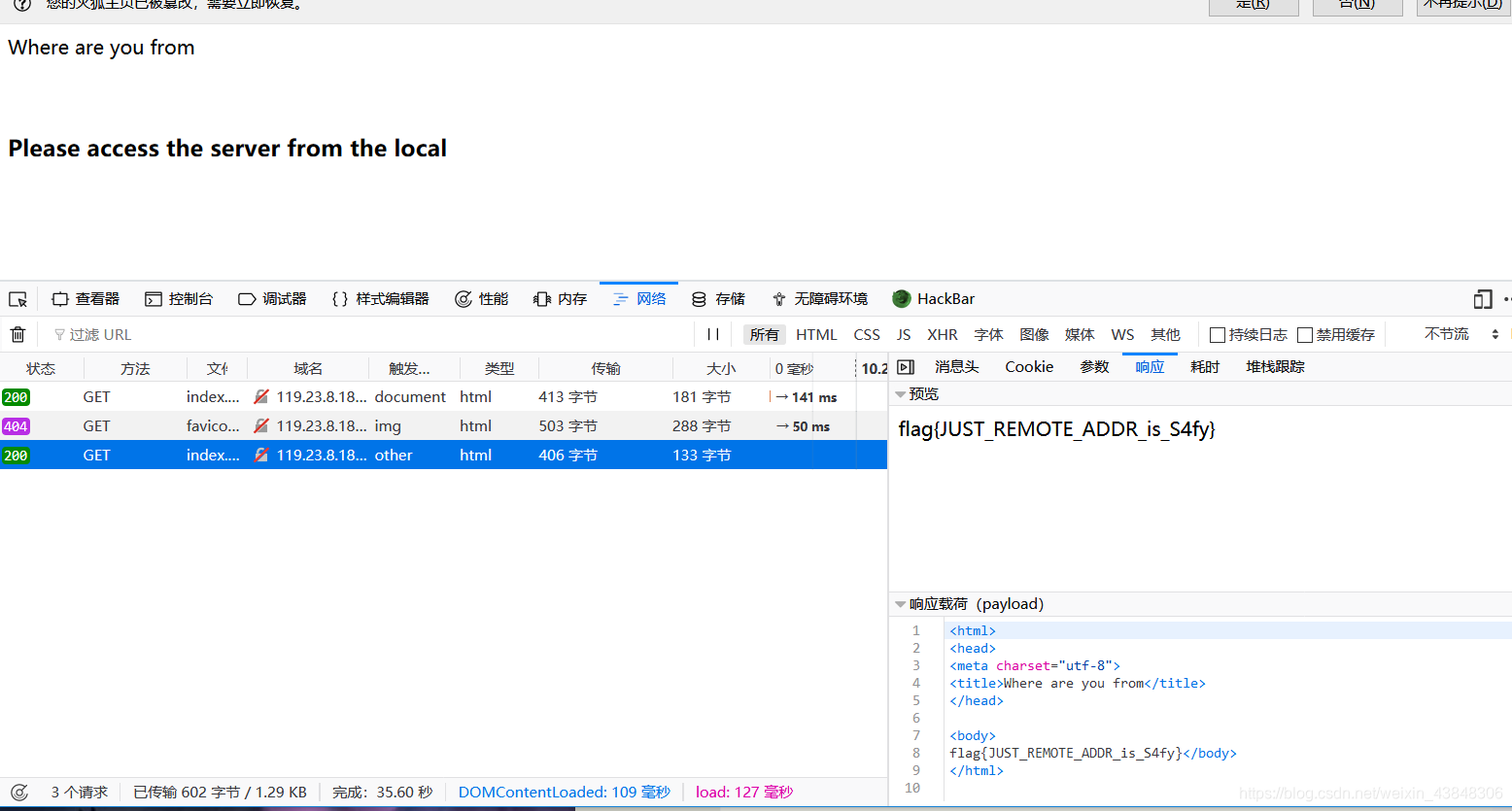1512x811 pixels.
Task: Filter requests by XHR
Action: (x=943, y=334)
